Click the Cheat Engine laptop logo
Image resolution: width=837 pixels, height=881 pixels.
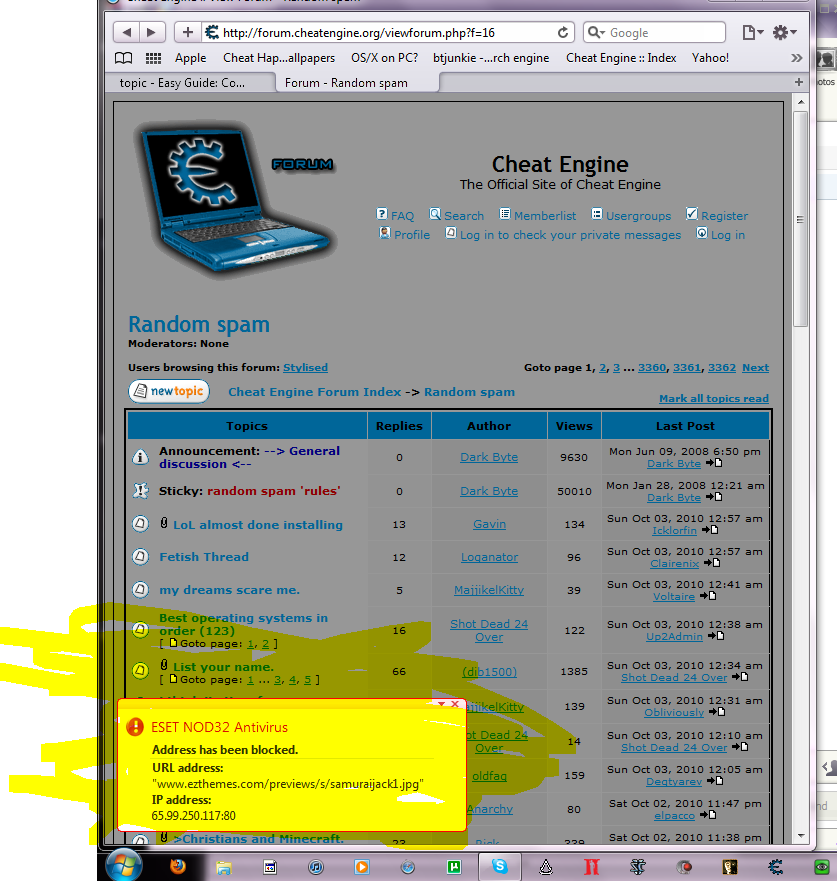click(234, 199)
